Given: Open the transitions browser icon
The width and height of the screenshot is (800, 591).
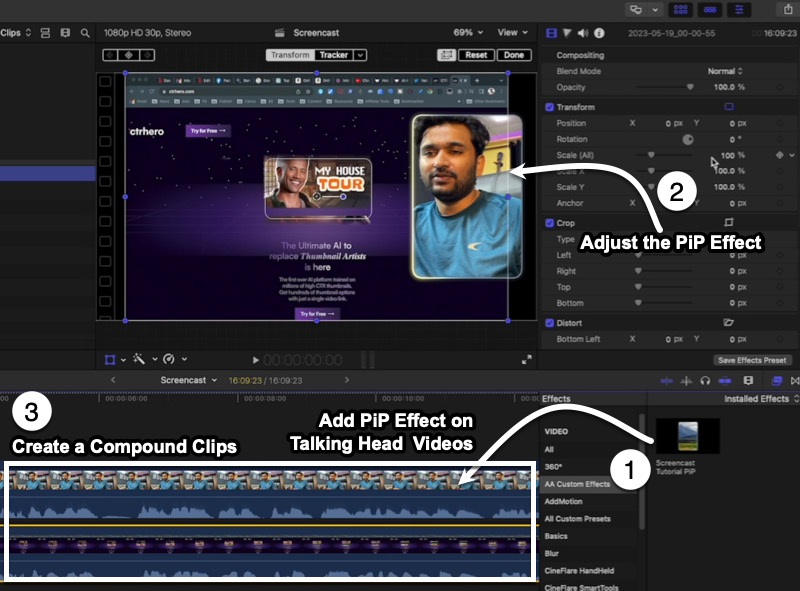Looking at the screenshot, I should click(795, 381).
